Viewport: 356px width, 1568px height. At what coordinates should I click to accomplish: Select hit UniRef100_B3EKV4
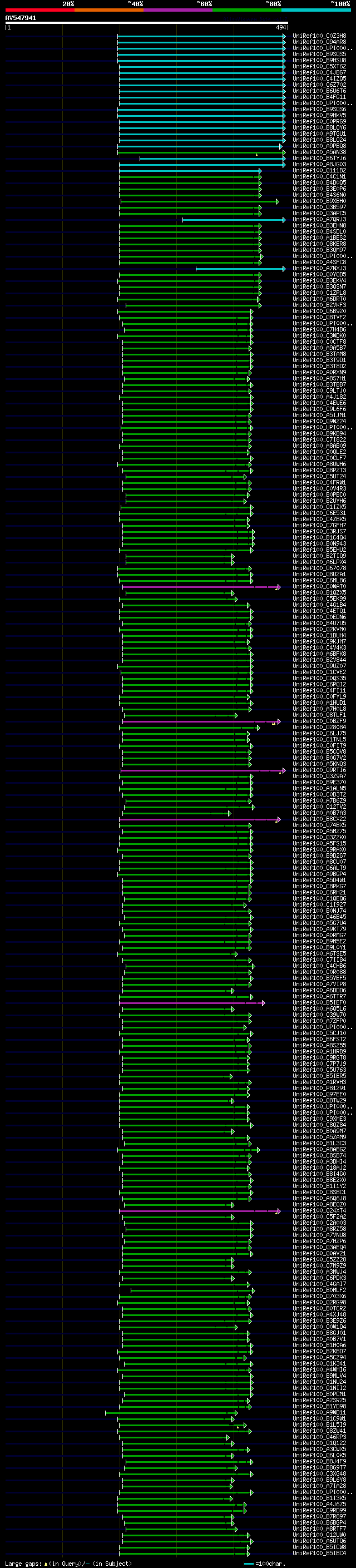[x=319, y=280]
